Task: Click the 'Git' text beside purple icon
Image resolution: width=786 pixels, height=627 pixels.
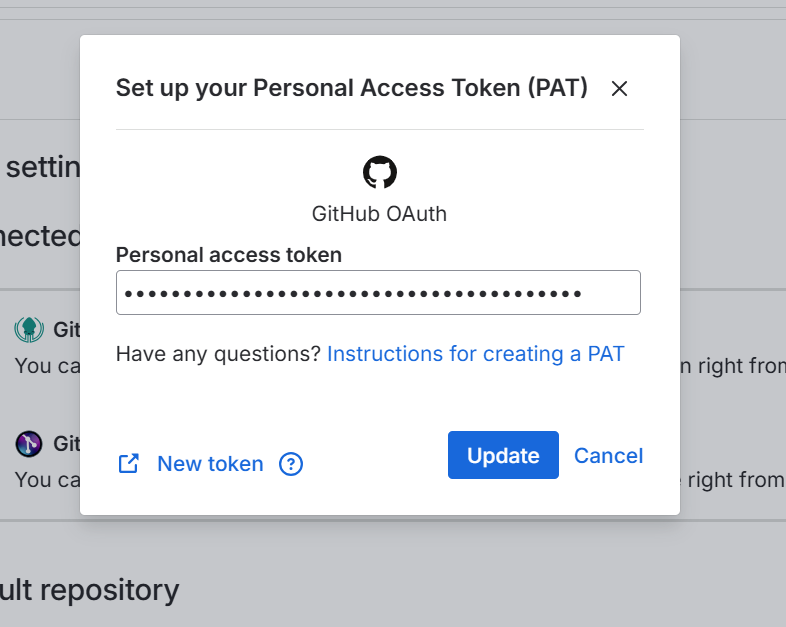Action: point(66,443)
